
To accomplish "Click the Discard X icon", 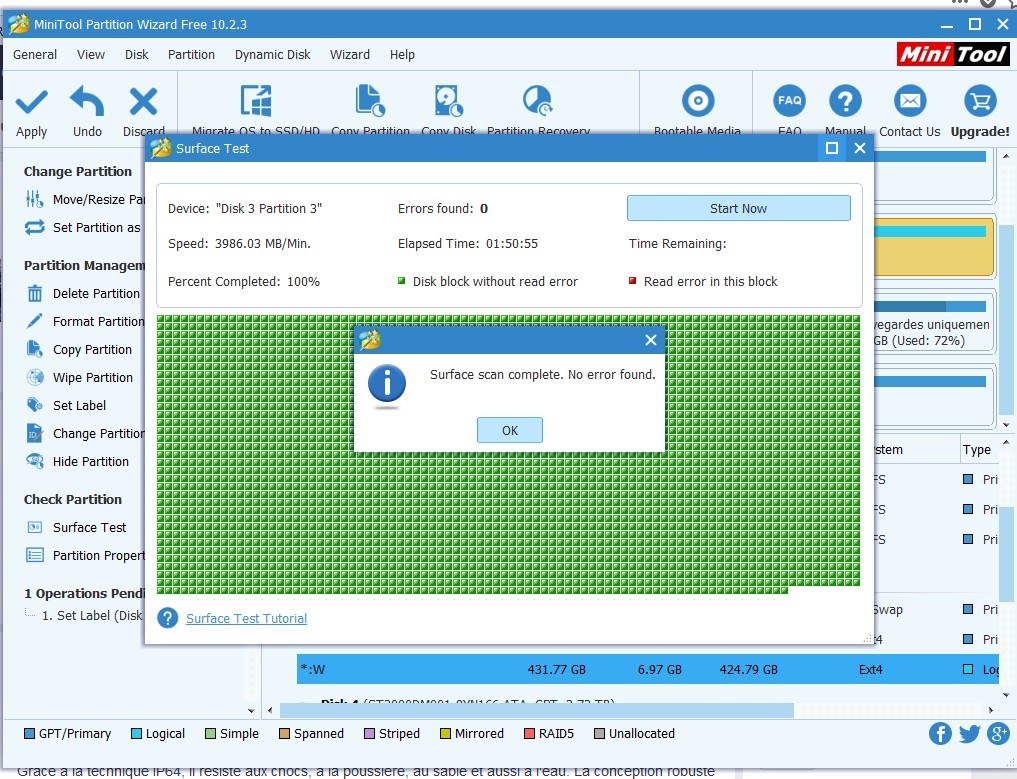I will [143, 101].
